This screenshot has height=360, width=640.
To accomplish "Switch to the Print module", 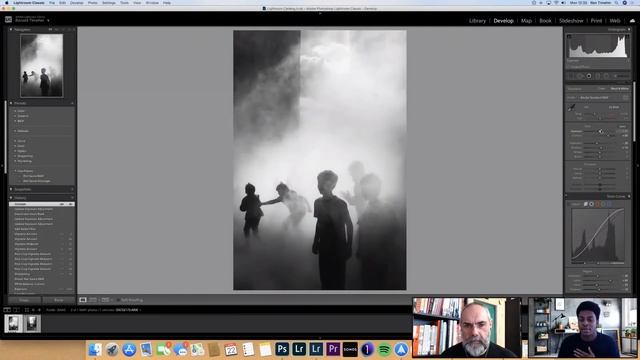I will pos(596,21).
